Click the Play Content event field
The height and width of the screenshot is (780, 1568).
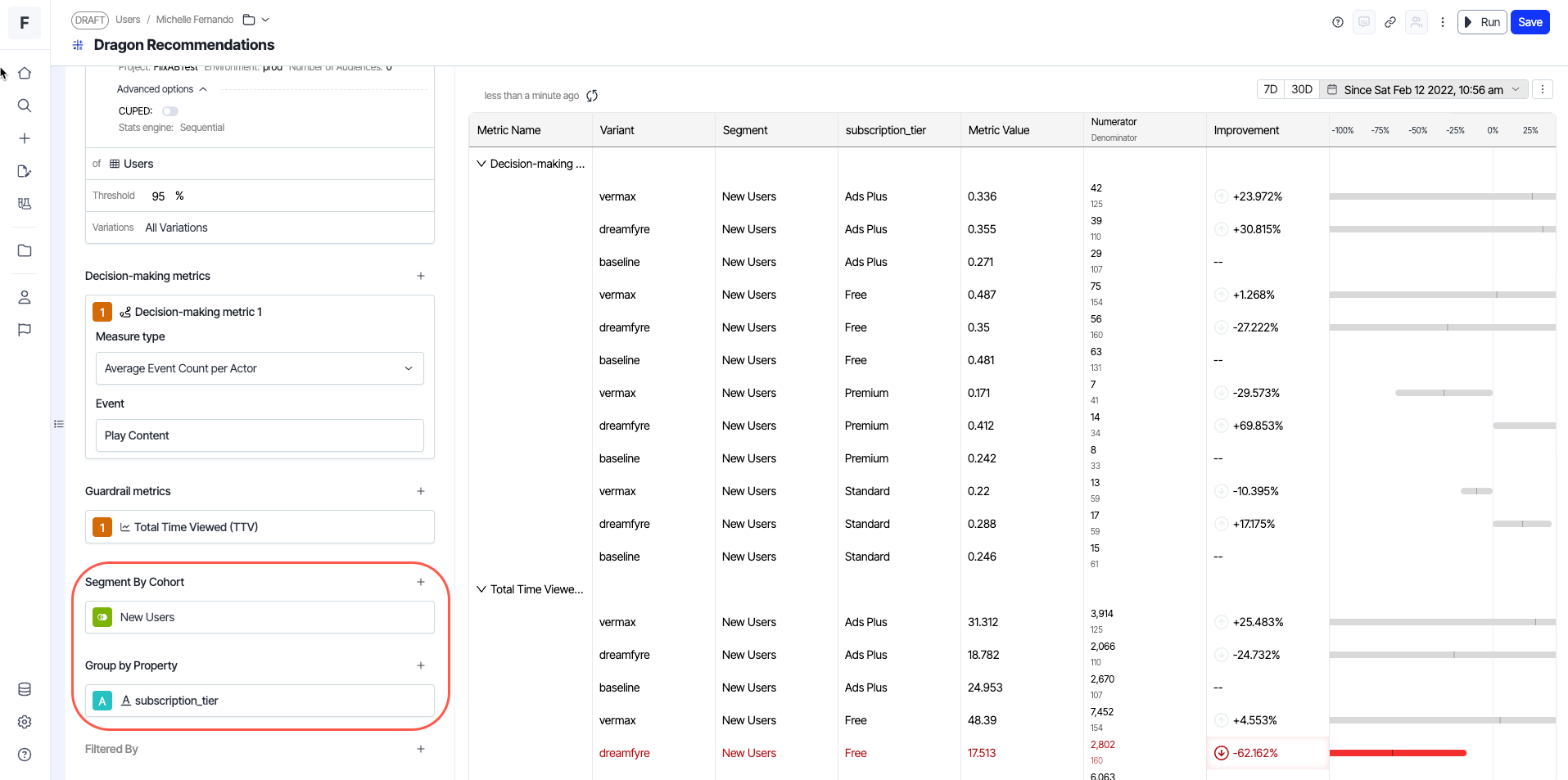pyautogui.click(x=260, y=435)
